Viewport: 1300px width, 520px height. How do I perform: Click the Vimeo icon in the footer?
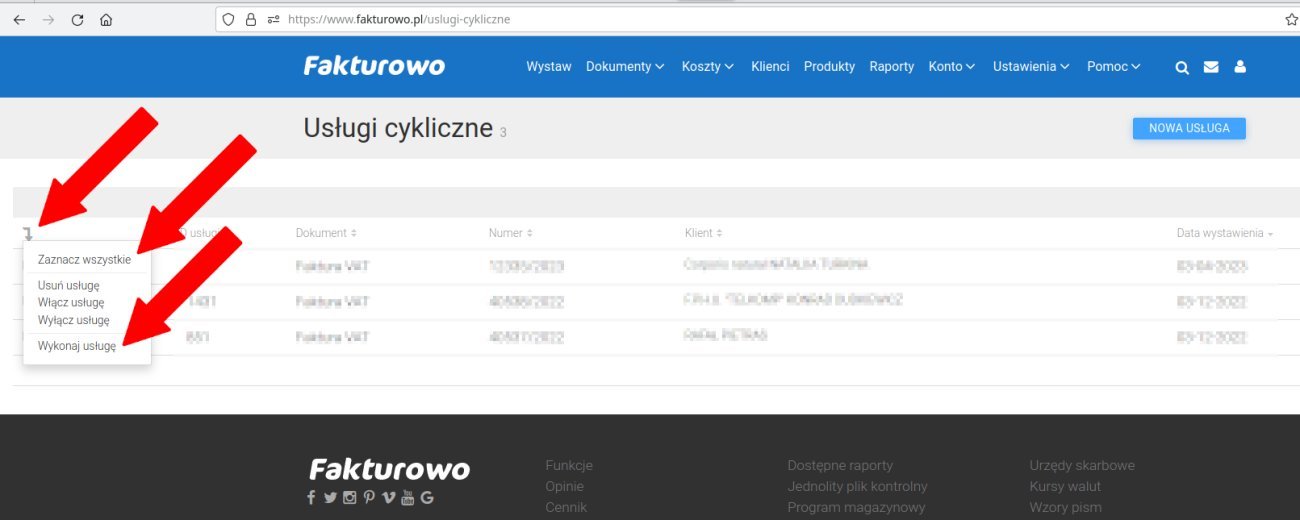(x=388, y=497)
